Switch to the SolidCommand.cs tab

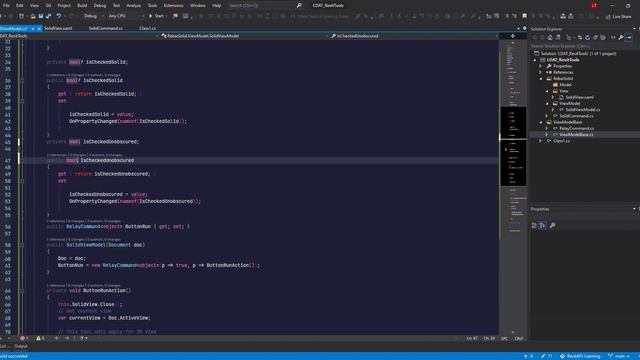106,29
